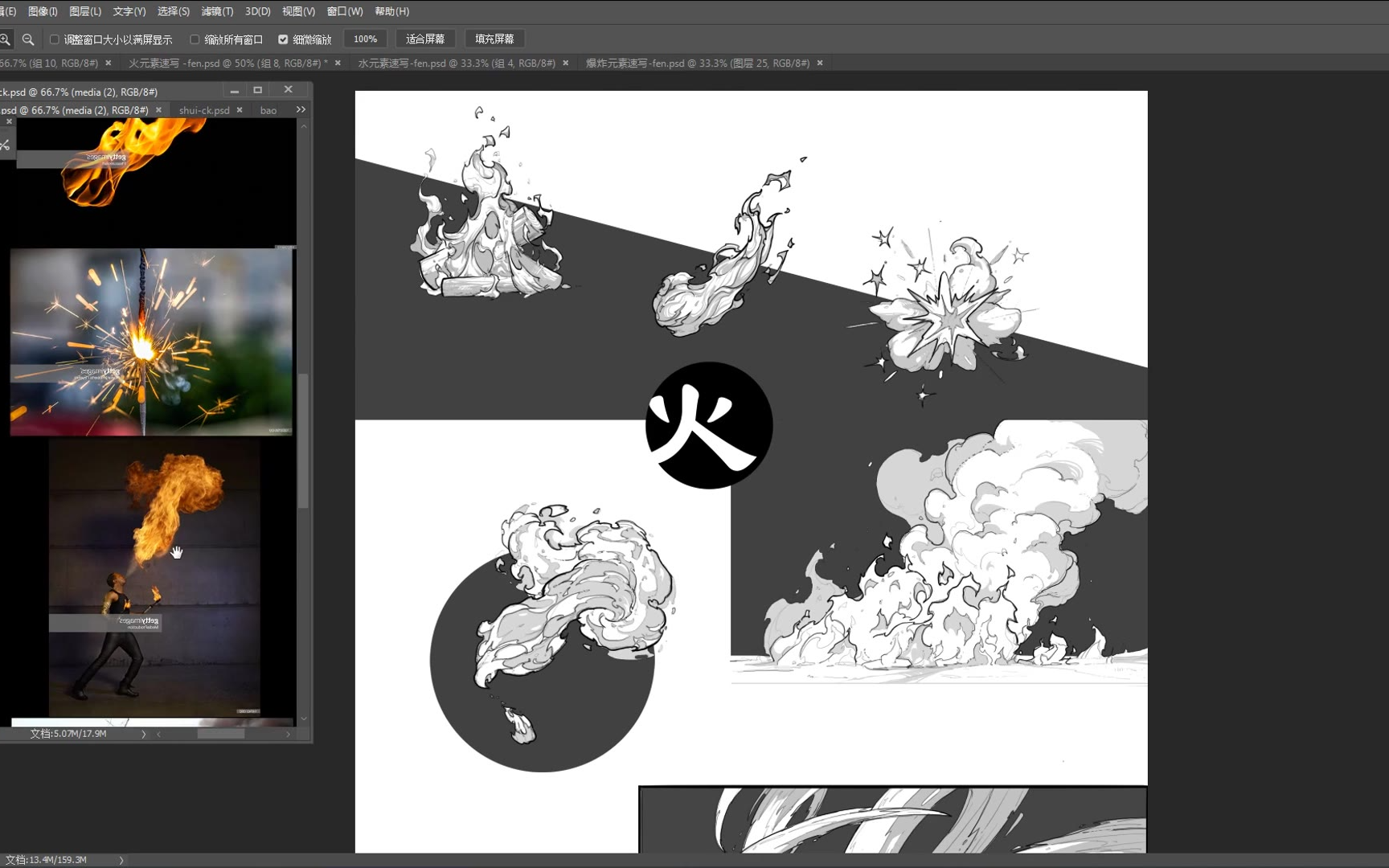Click the scroll right arrow in reference window
Image resolution: width=1389 pixels, height=868 pixels.
[x=288, y=734]
